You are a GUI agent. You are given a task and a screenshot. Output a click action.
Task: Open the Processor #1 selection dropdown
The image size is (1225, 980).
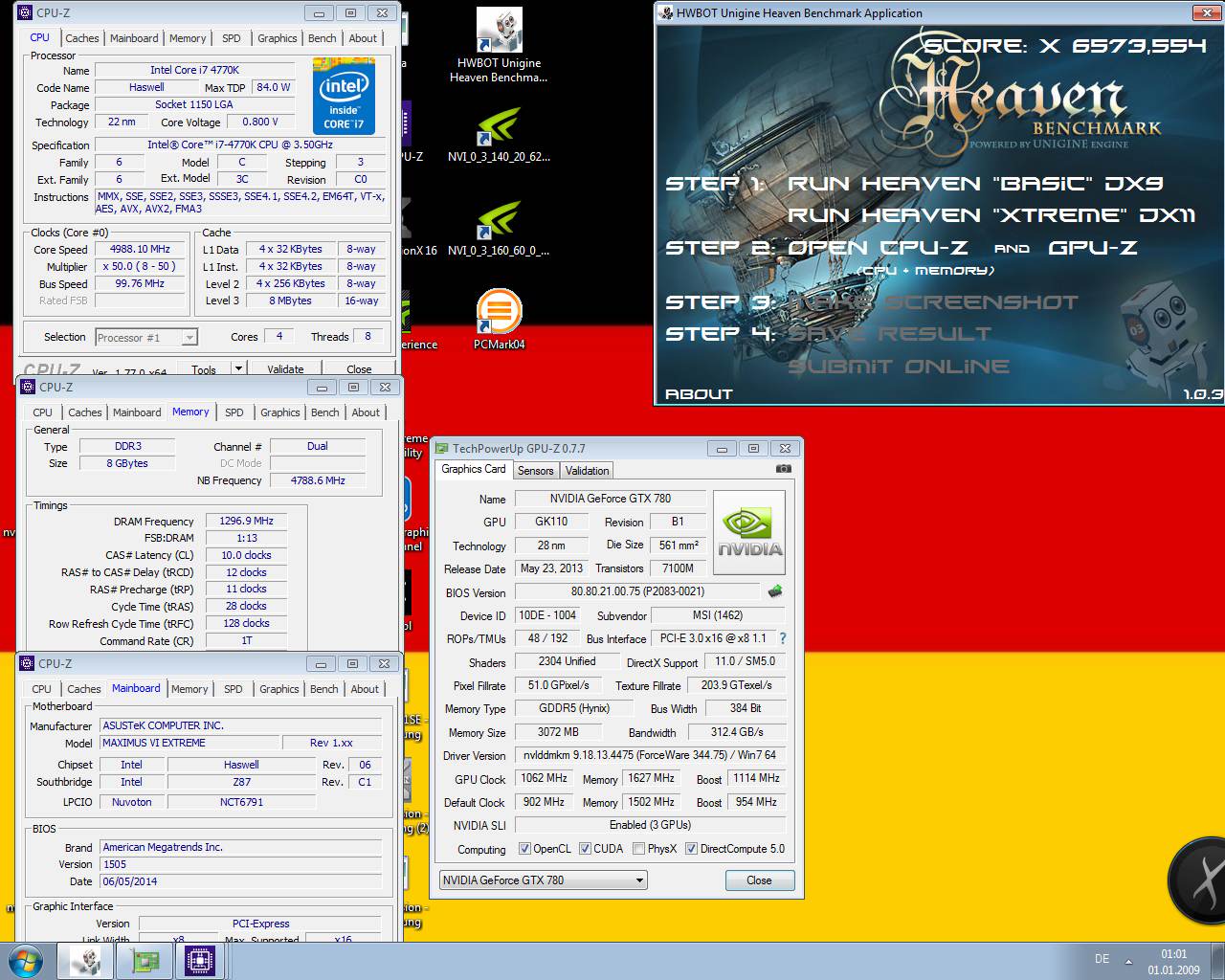click(x=146, y=338)
